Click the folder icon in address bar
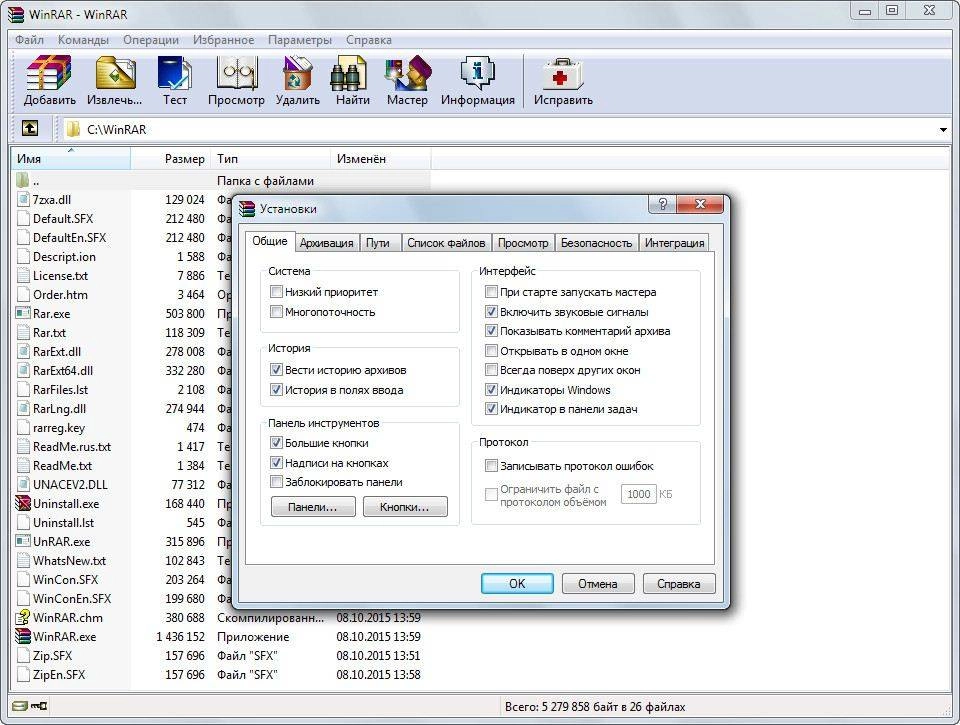Viewport: 960px width, 725px height. tap(73, 129)
